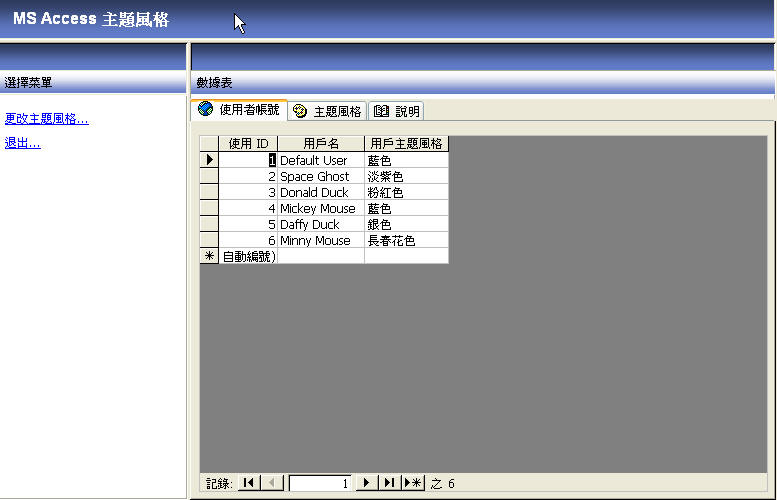Switch to 使用者帳號 tab

click(x=239, y=110)
